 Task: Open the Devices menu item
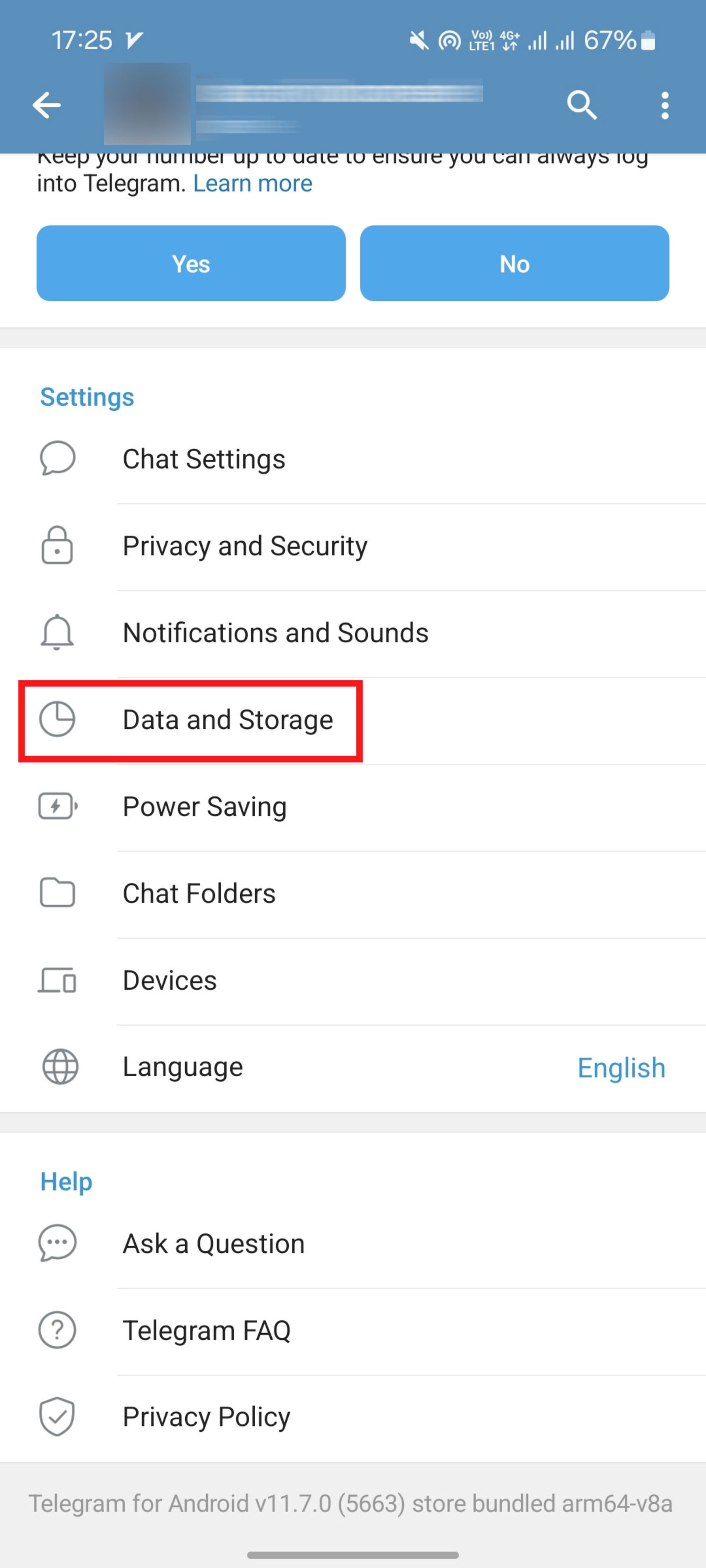point(353,981)
